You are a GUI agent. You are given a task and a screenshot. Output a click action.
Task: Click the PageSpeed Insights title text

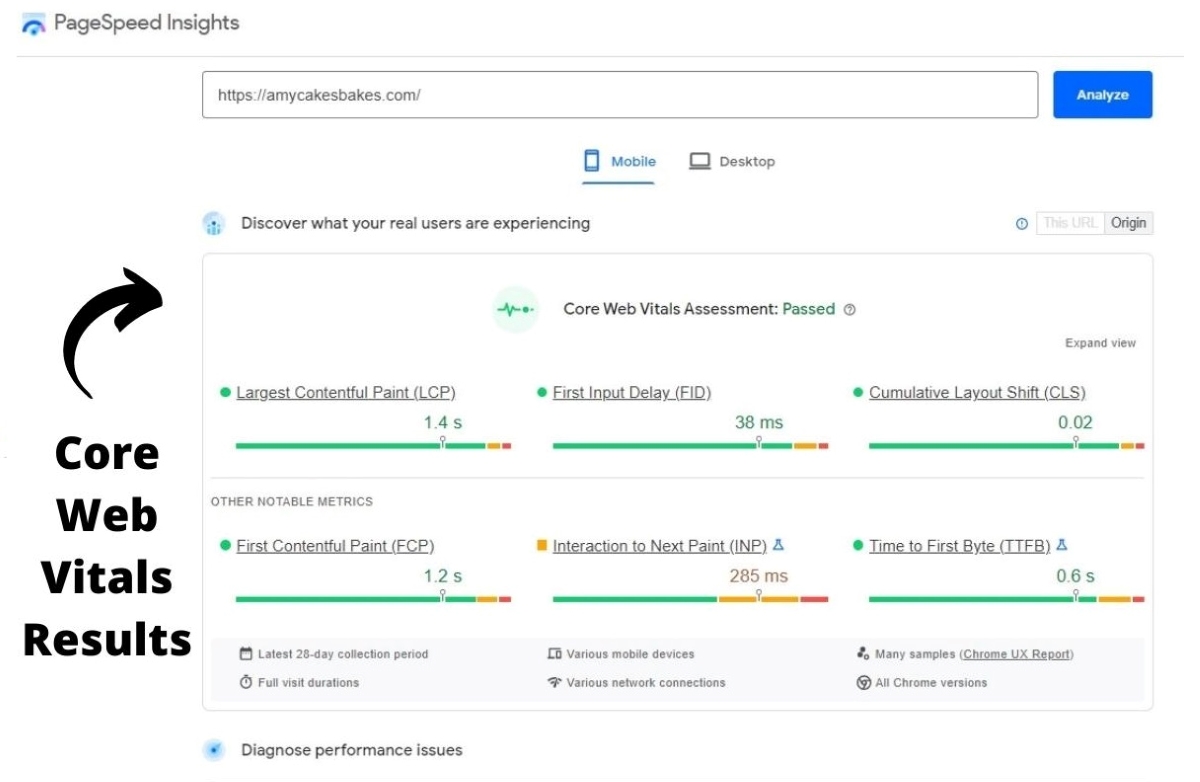pyautogui.click(x=147, y=23)
